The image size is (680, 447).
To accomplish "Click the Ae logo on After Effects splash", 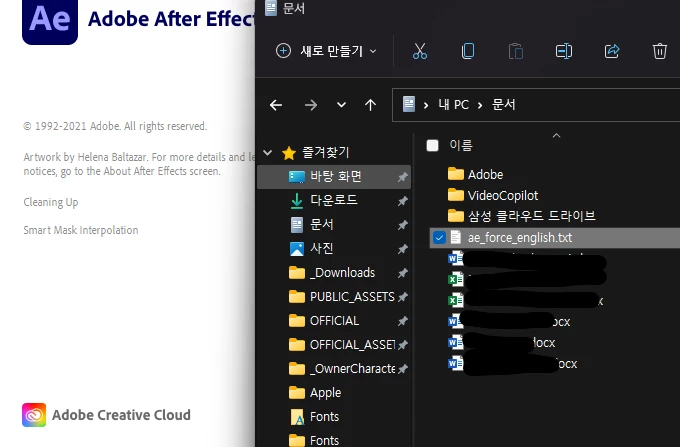I will [x=50, y=21].
